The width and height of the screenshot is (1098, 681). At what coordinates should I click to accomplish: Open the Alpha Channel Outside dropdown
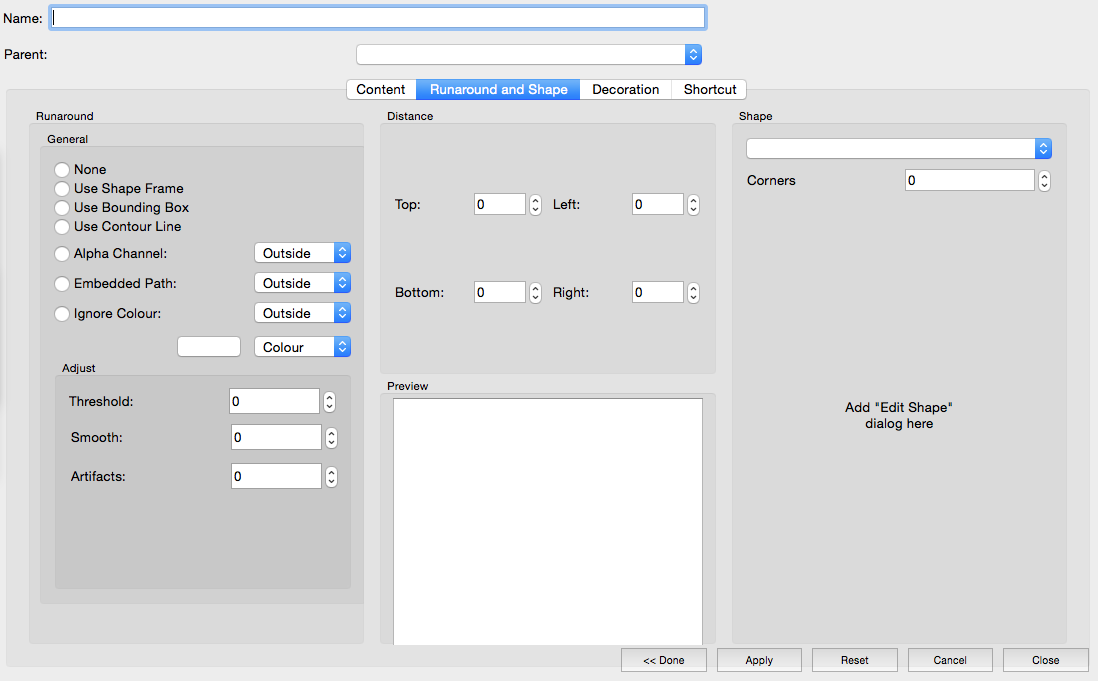pos(302,254)
